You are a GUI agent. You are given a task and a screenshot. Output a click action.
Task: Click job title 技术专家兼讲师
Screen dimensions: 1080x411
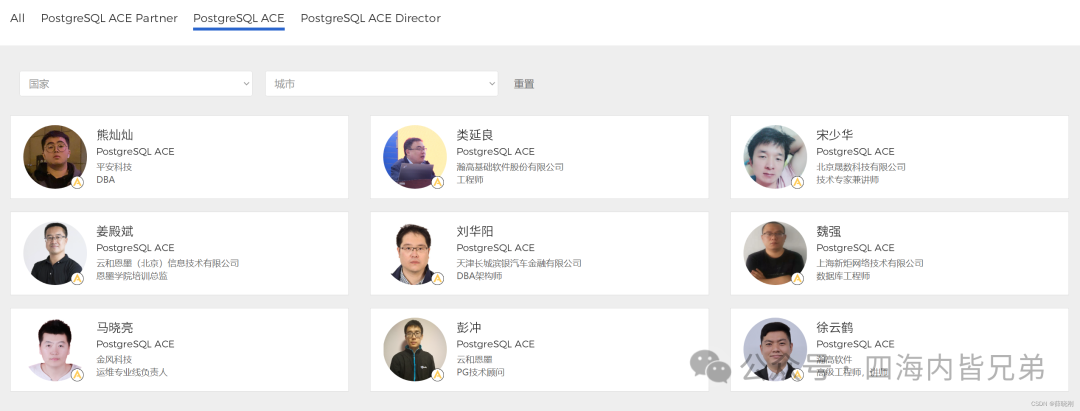tap(847, 180)
